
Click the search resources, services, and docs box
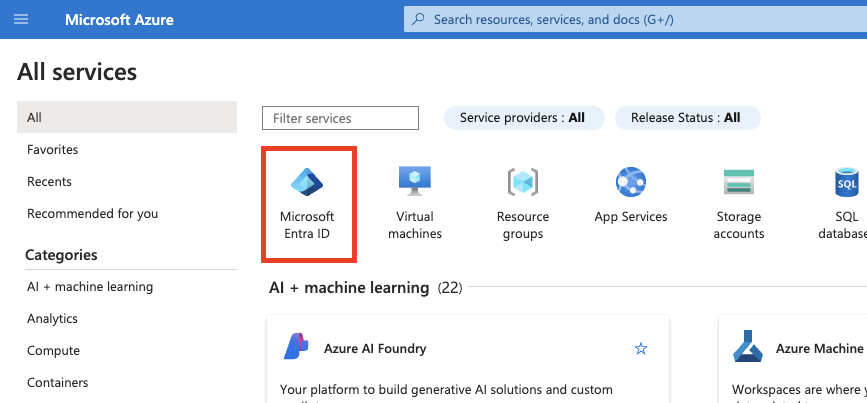point(635,19)
